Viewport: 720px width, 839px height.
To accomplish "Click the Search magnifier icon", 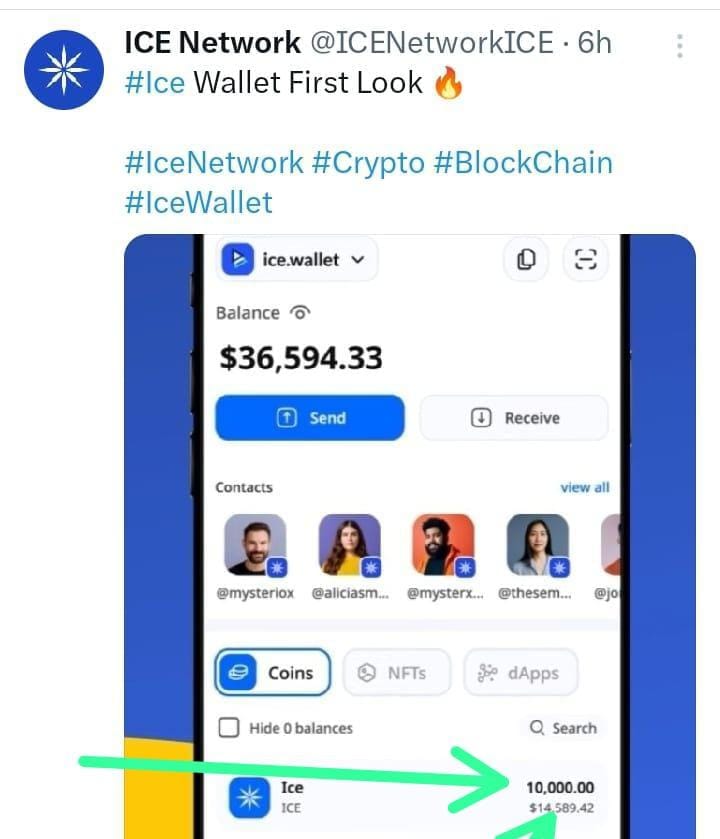I will [537, 728].
